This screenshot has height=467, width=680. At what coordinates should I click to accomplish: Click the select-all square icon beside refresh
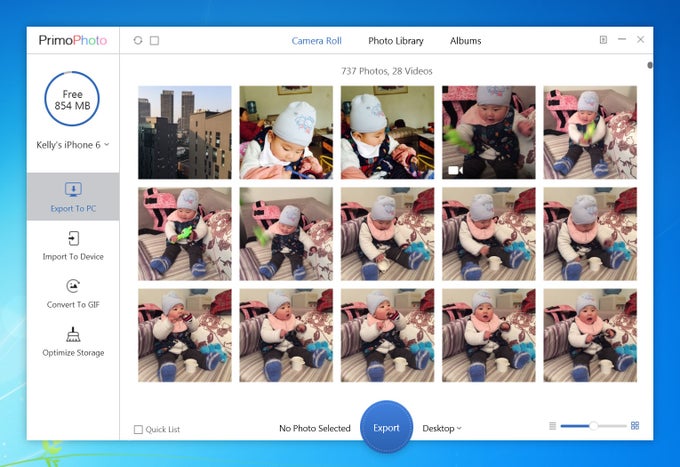(154, 40)
